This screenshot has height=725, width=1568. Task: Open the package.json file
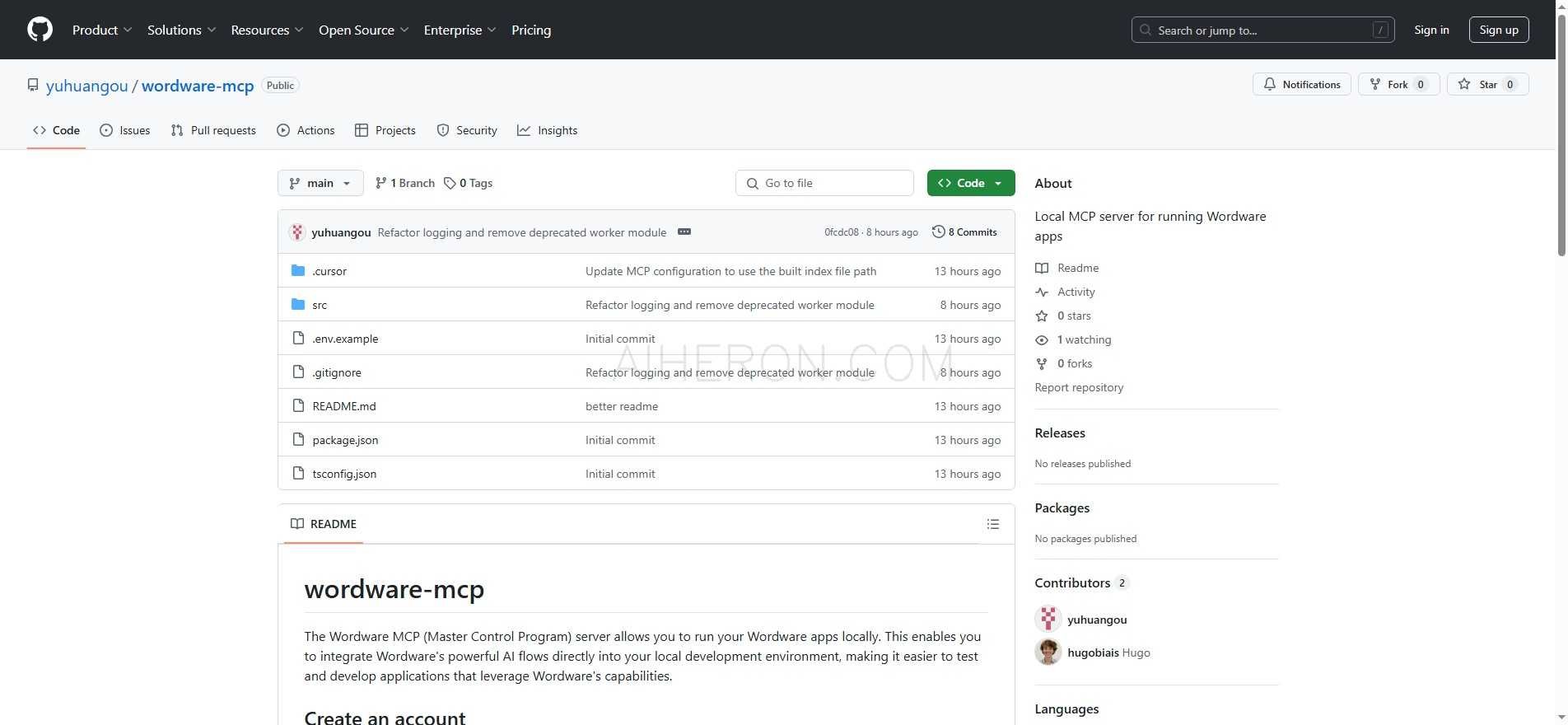coord(345,440)
